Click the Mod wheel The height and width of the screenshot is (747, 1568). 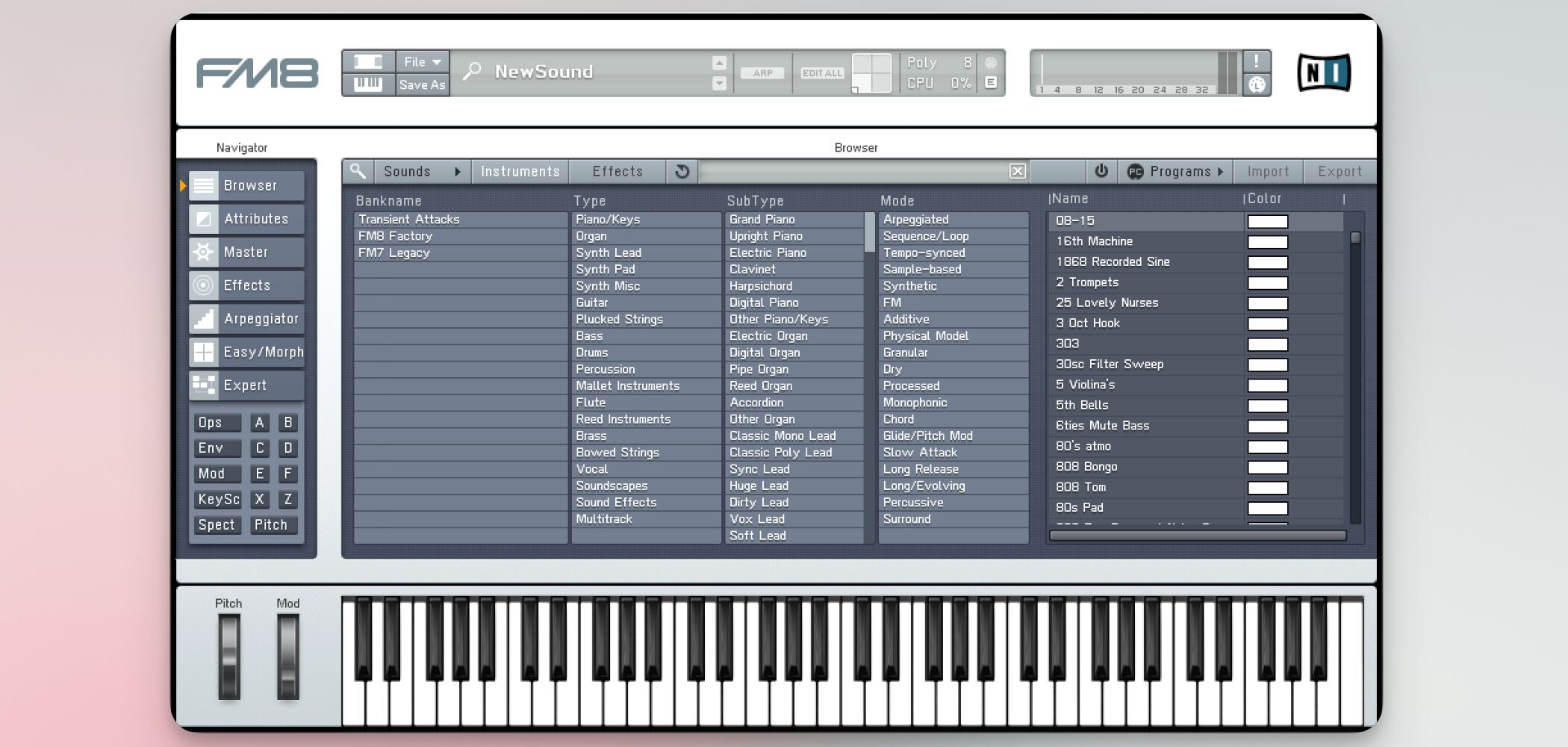288,657
